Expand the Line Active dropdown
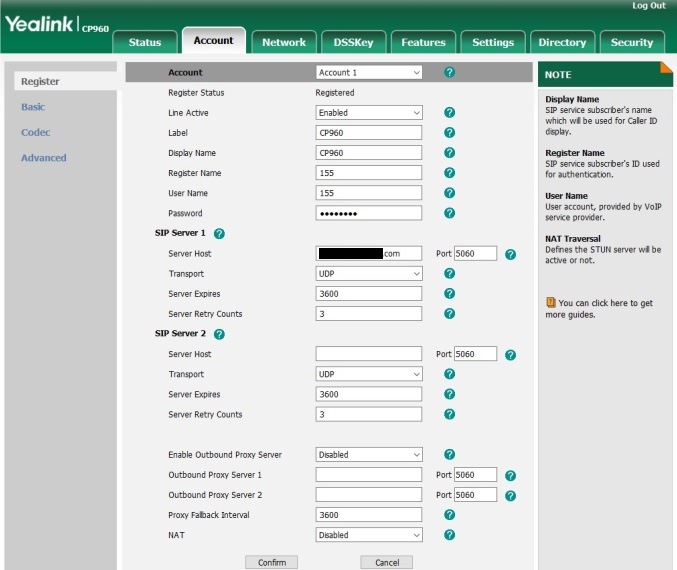The height and width of the screenshot is (570, 677). [x=369, y=113]
